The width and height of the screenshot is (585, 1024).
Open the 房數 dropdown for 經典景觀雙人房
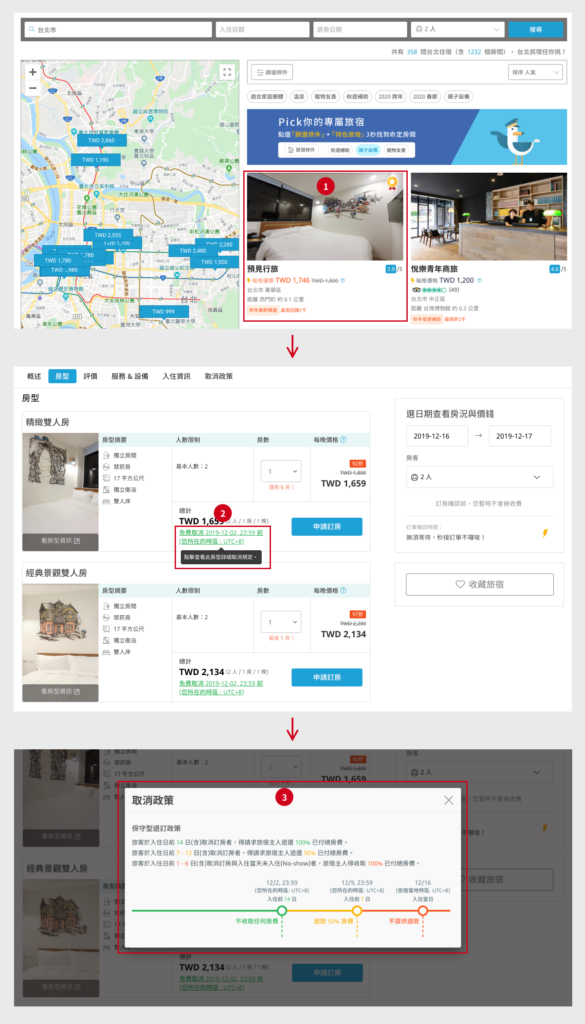click(x=281, y=621)
